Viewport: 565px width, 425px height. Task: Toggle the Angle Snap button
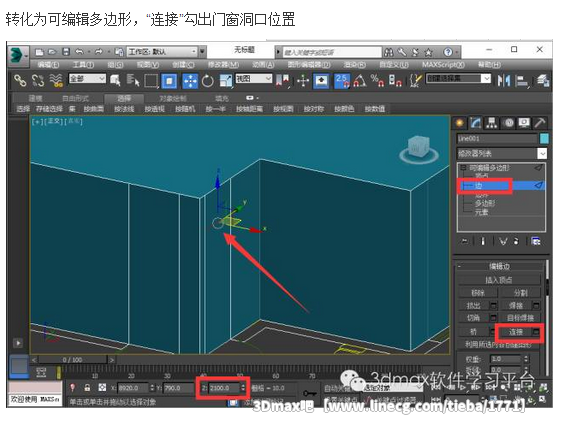tap(360, 81)
